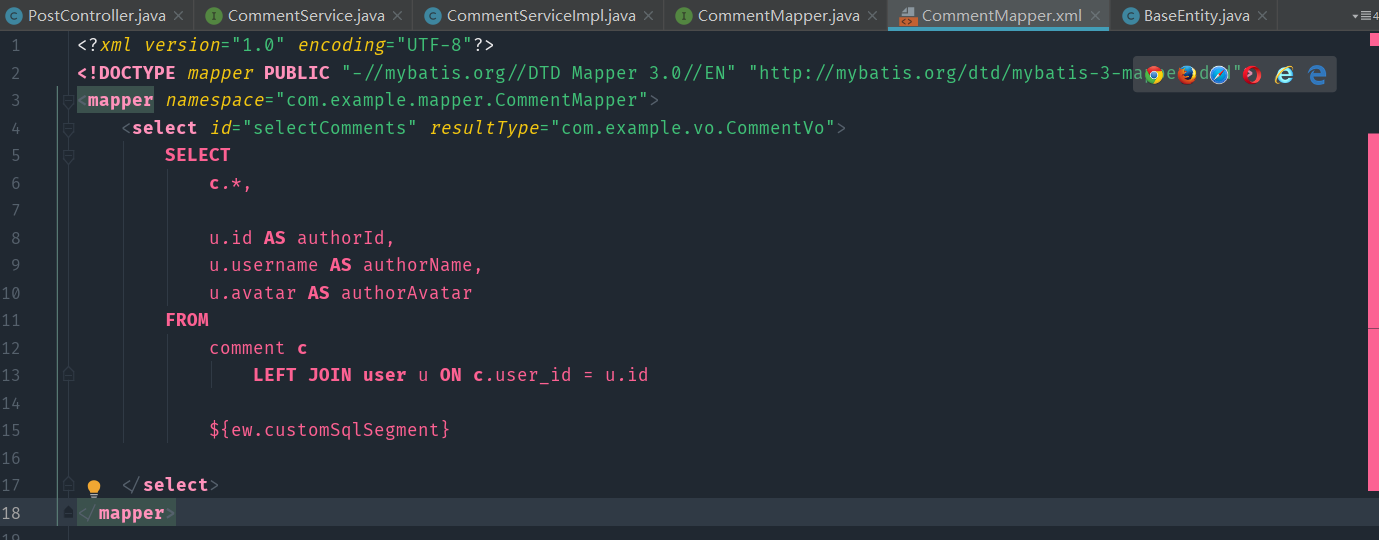
Task: Close the PostController.java tab
Action: click(x=178, y=16)
